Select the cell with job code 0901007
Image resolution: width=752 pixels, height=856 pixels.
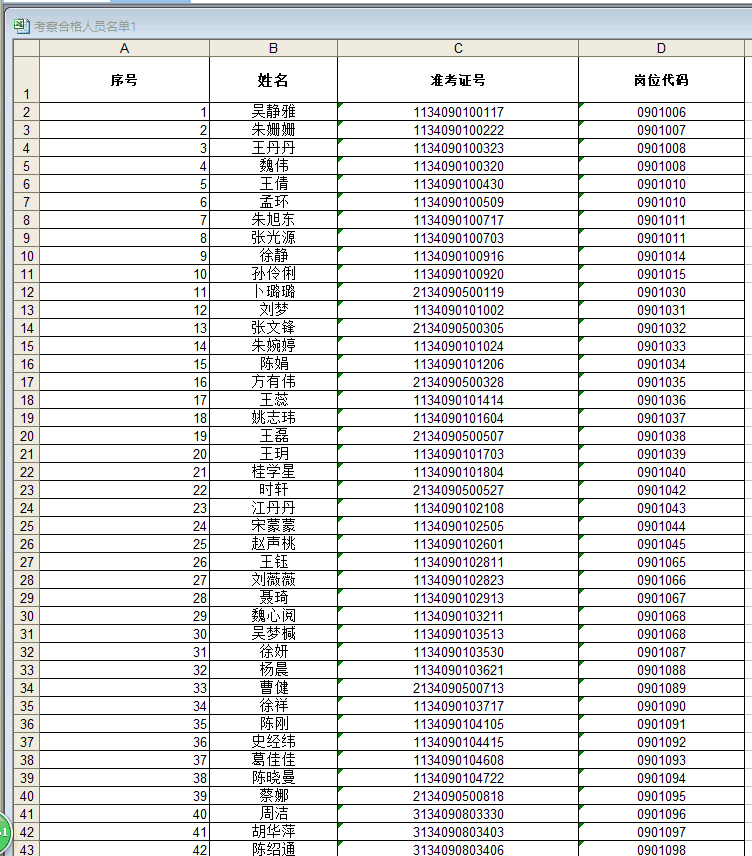[661, 130]
